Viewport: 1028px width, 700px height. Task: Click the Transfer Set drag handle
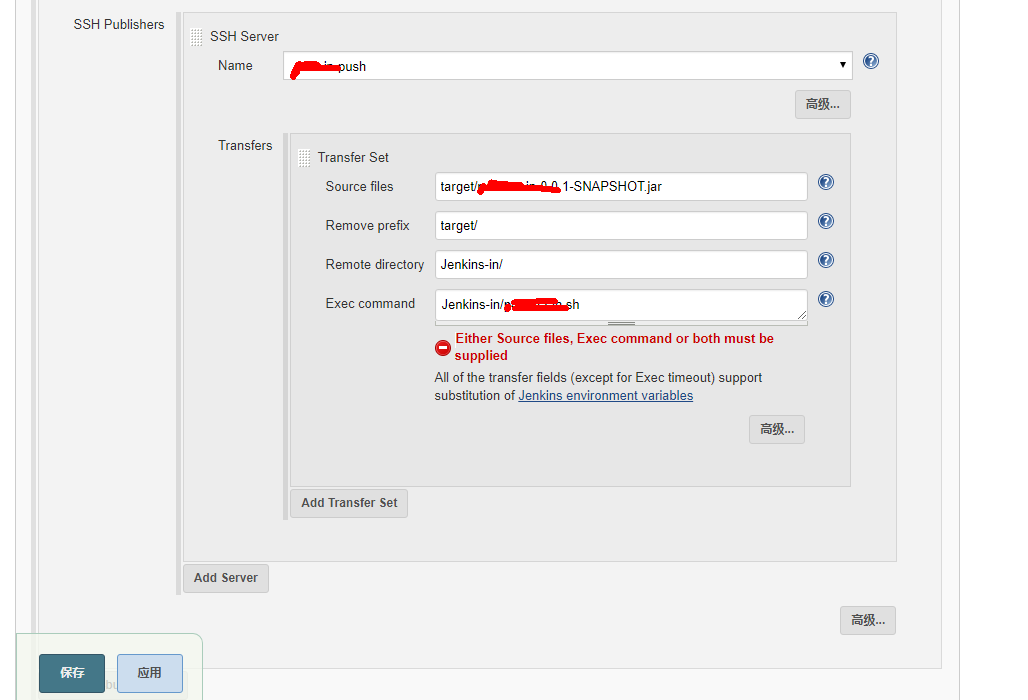click(304, 158)
